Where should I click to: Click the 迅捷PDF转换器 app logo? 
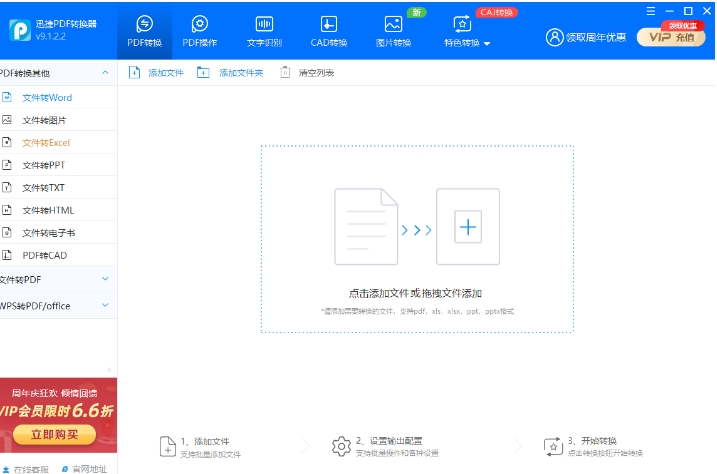[x=20, y=30]
